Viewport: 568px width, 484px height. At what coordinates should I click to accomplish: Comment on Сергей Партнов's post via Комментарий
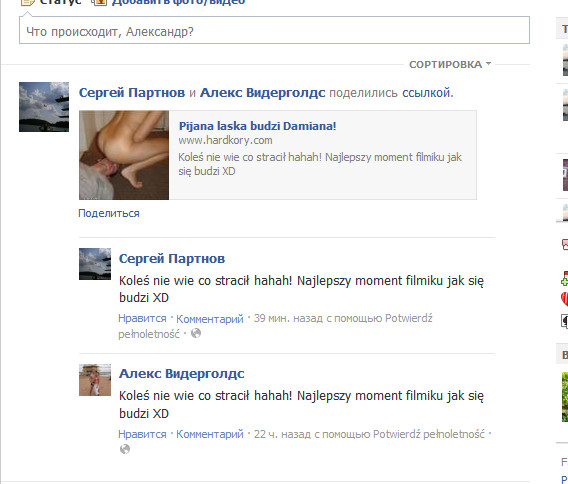tap(210, 319)
